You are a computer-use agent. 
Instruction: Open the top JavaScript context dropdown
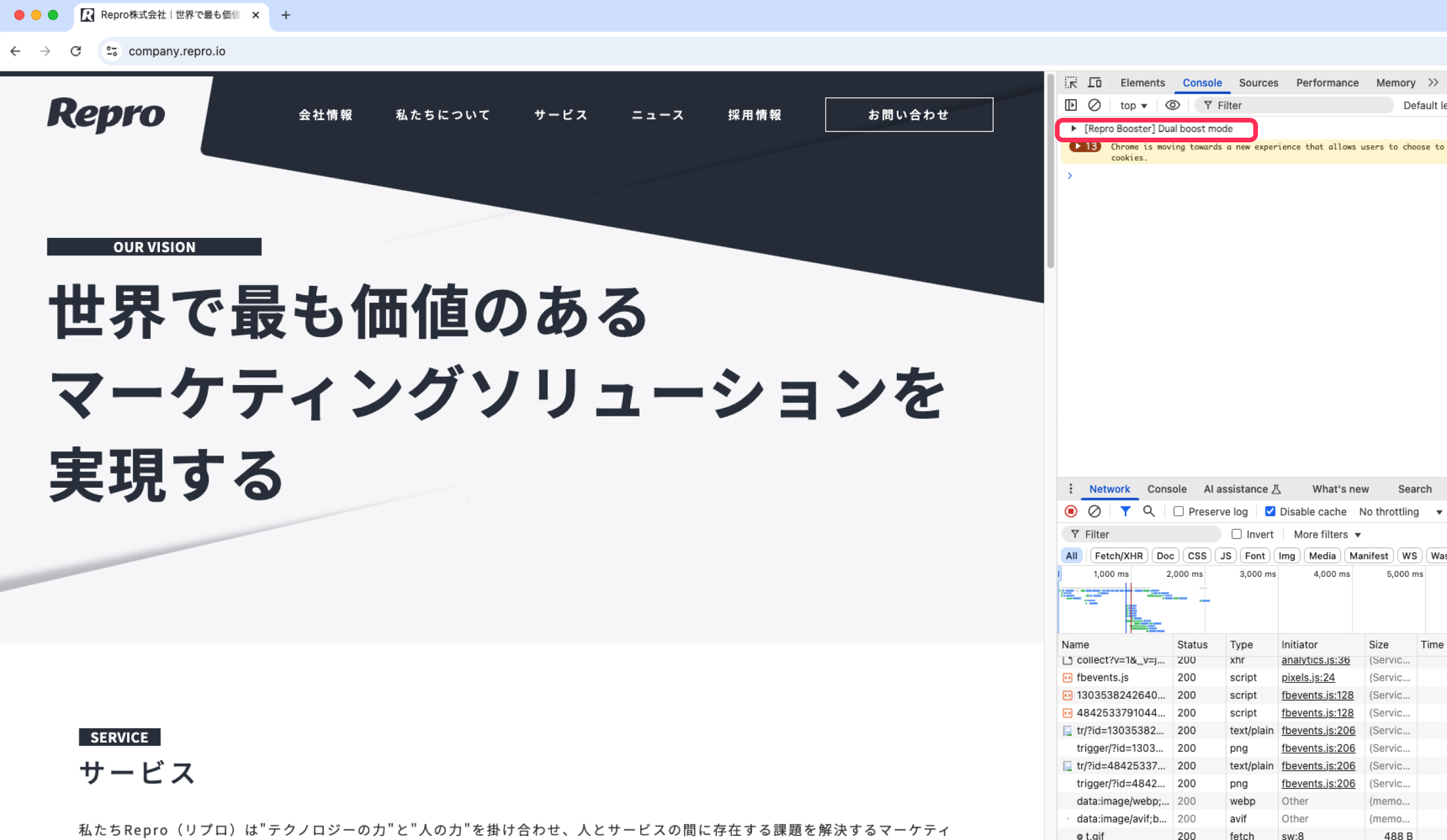1133,106
